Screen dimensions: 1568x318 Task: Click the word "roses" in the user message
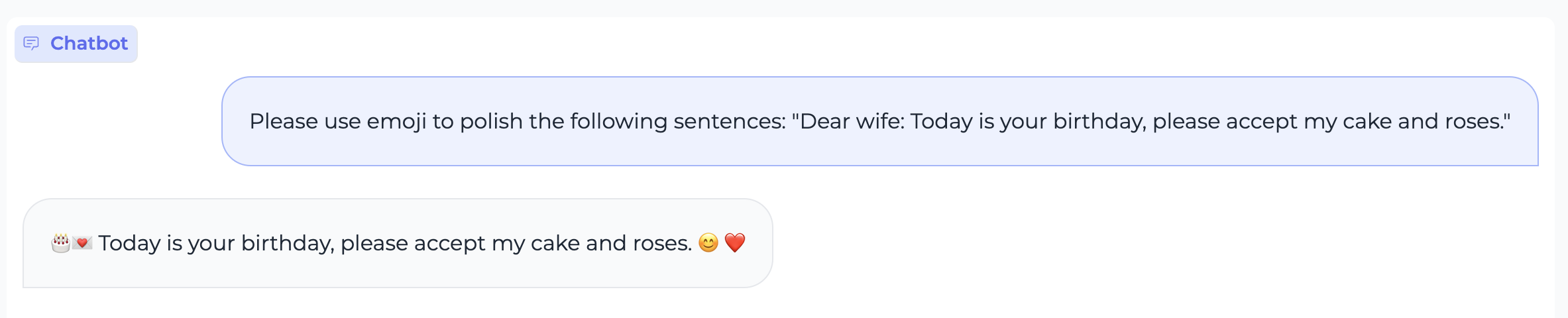[1473, 121]
